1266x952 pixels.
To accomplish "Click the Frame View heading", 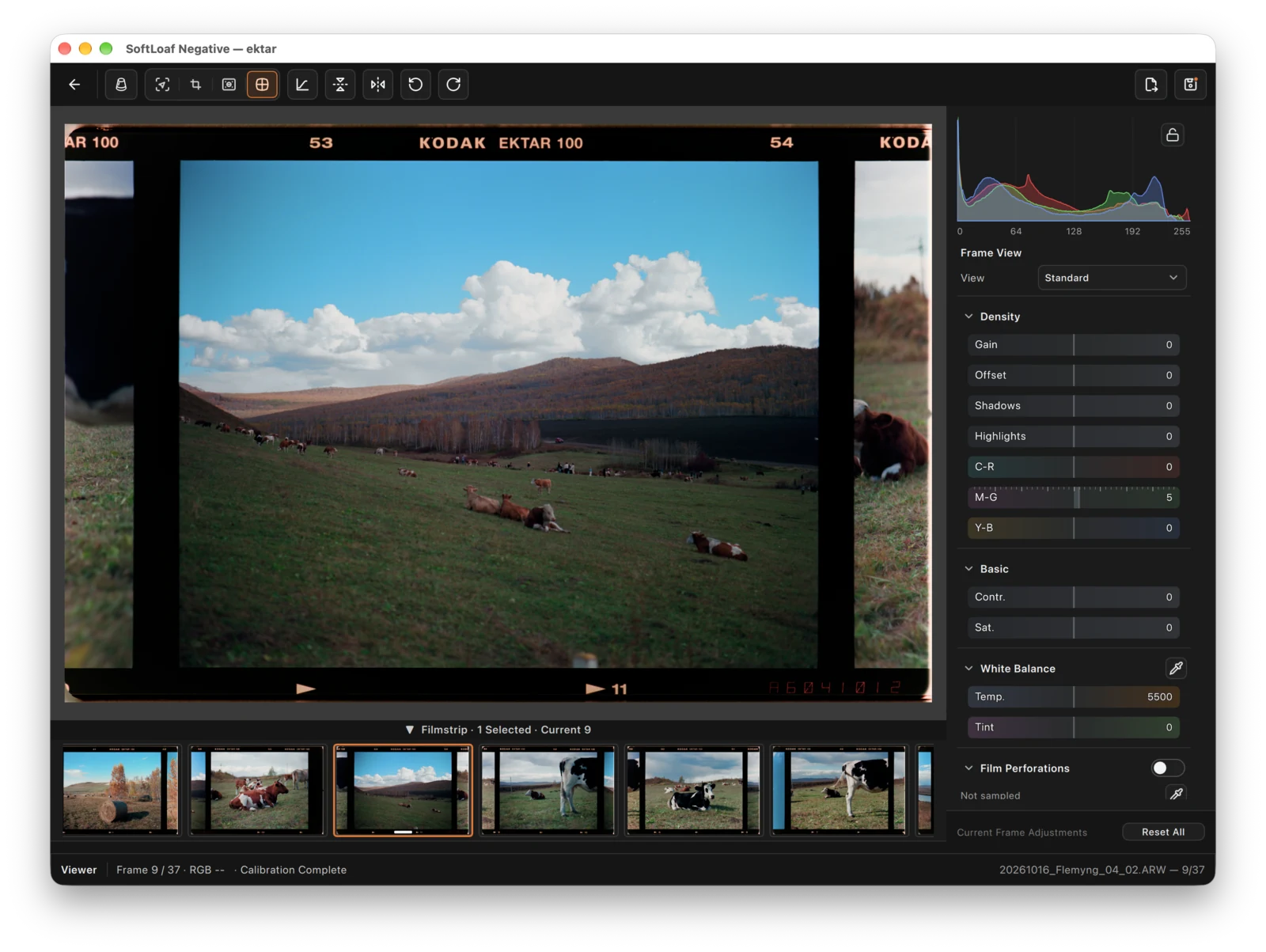I will pos(991,253).
